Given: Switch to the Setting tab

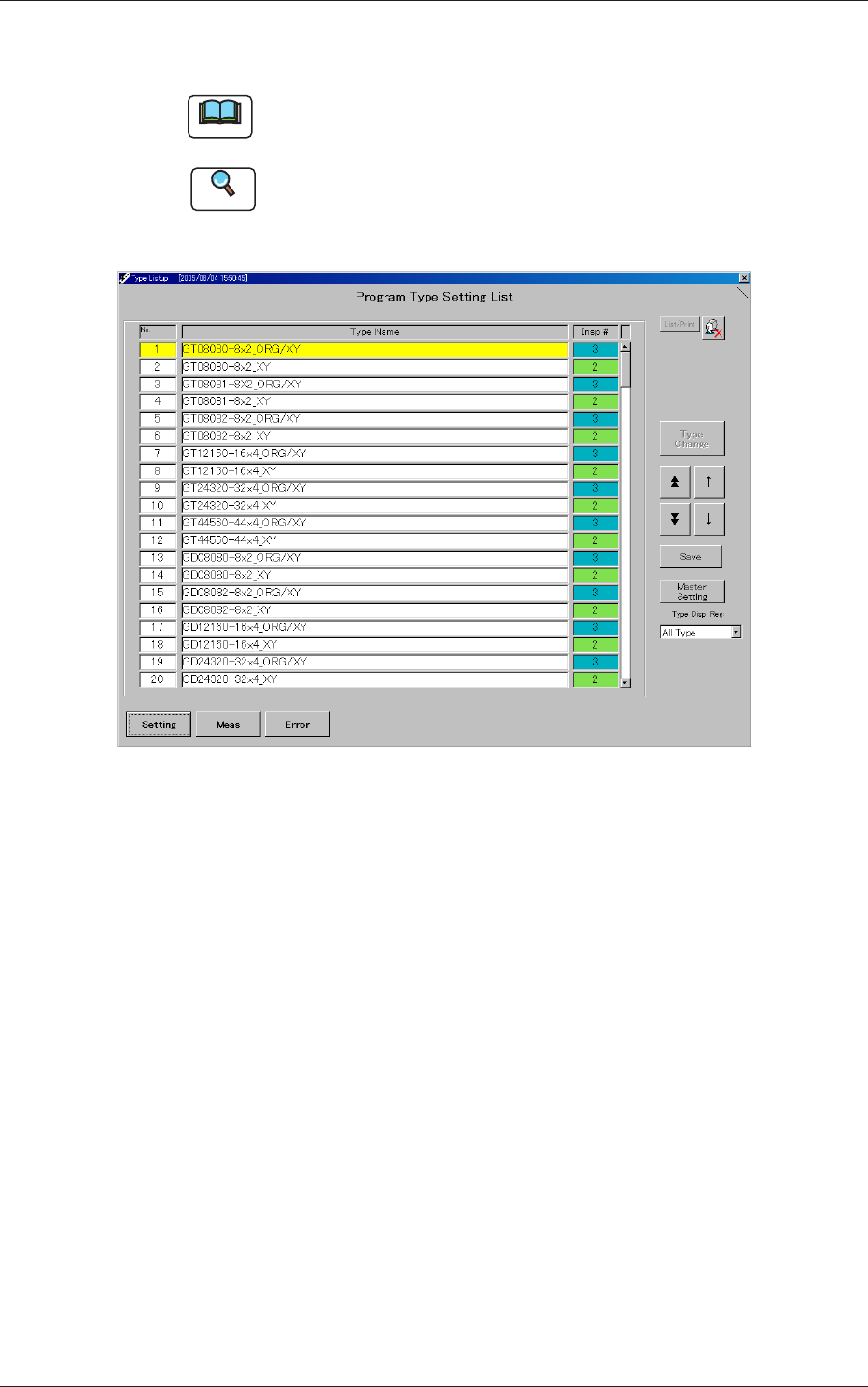Looking at the screenshot, I should click(159, 724).
